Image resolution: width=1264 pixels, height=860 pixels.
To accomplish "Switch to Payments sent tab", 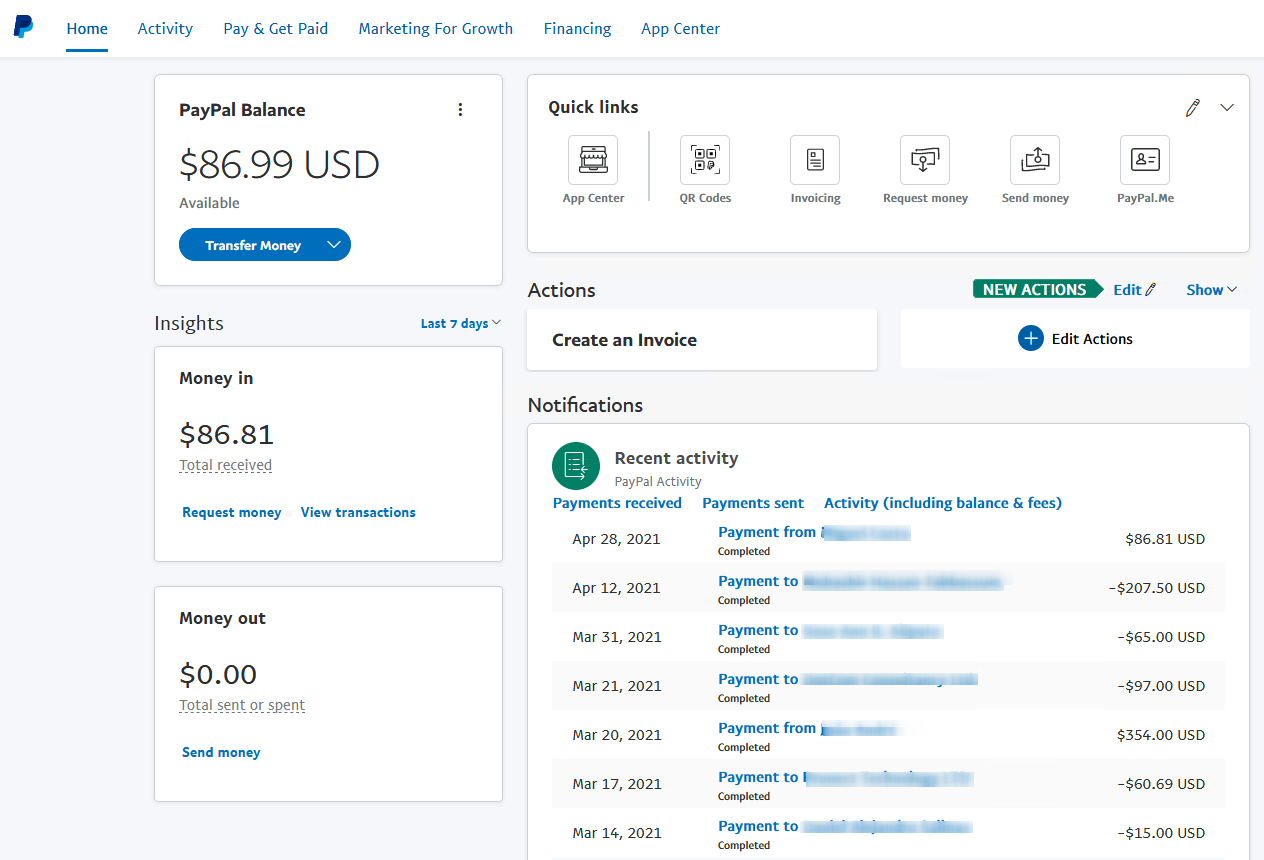I will (753, 503).
